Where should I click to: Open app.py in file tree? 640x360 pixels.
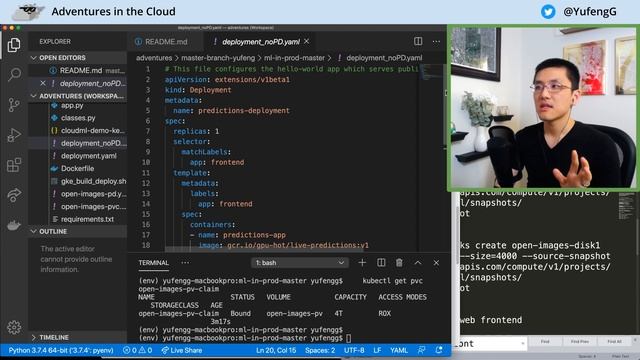click(x=72, y=105)
